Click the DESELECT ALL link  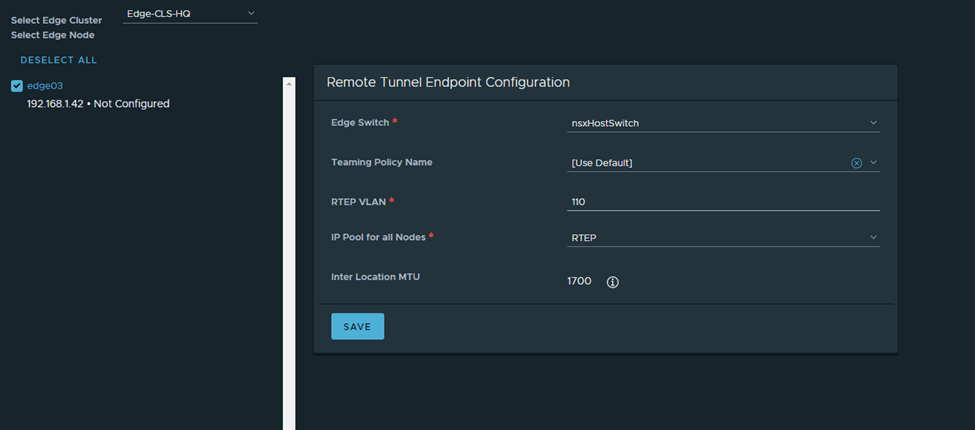pyautogui.click(x=59, y=60)
